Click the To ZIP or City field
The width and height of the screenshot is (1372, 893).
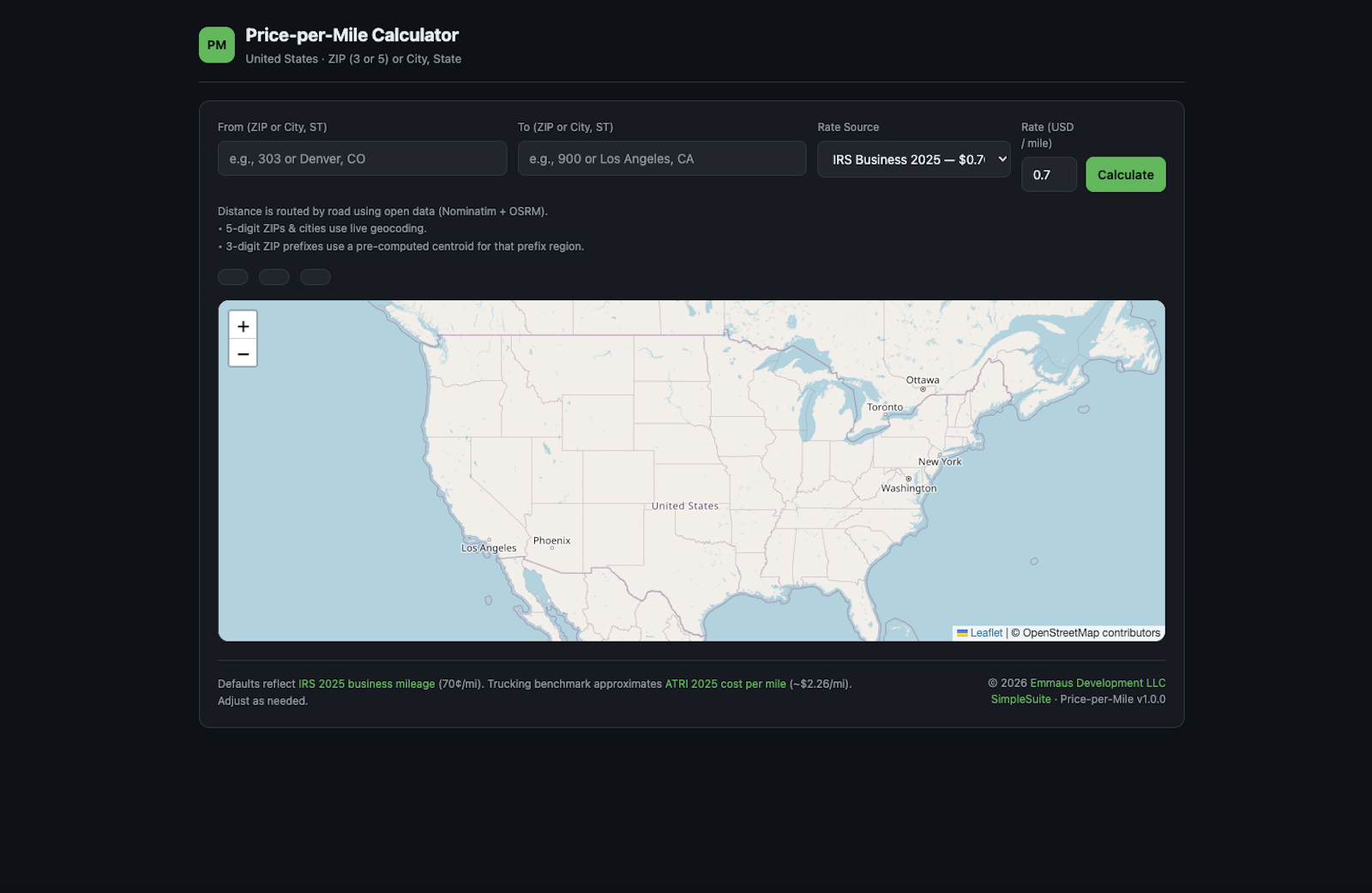coord(661,158)
